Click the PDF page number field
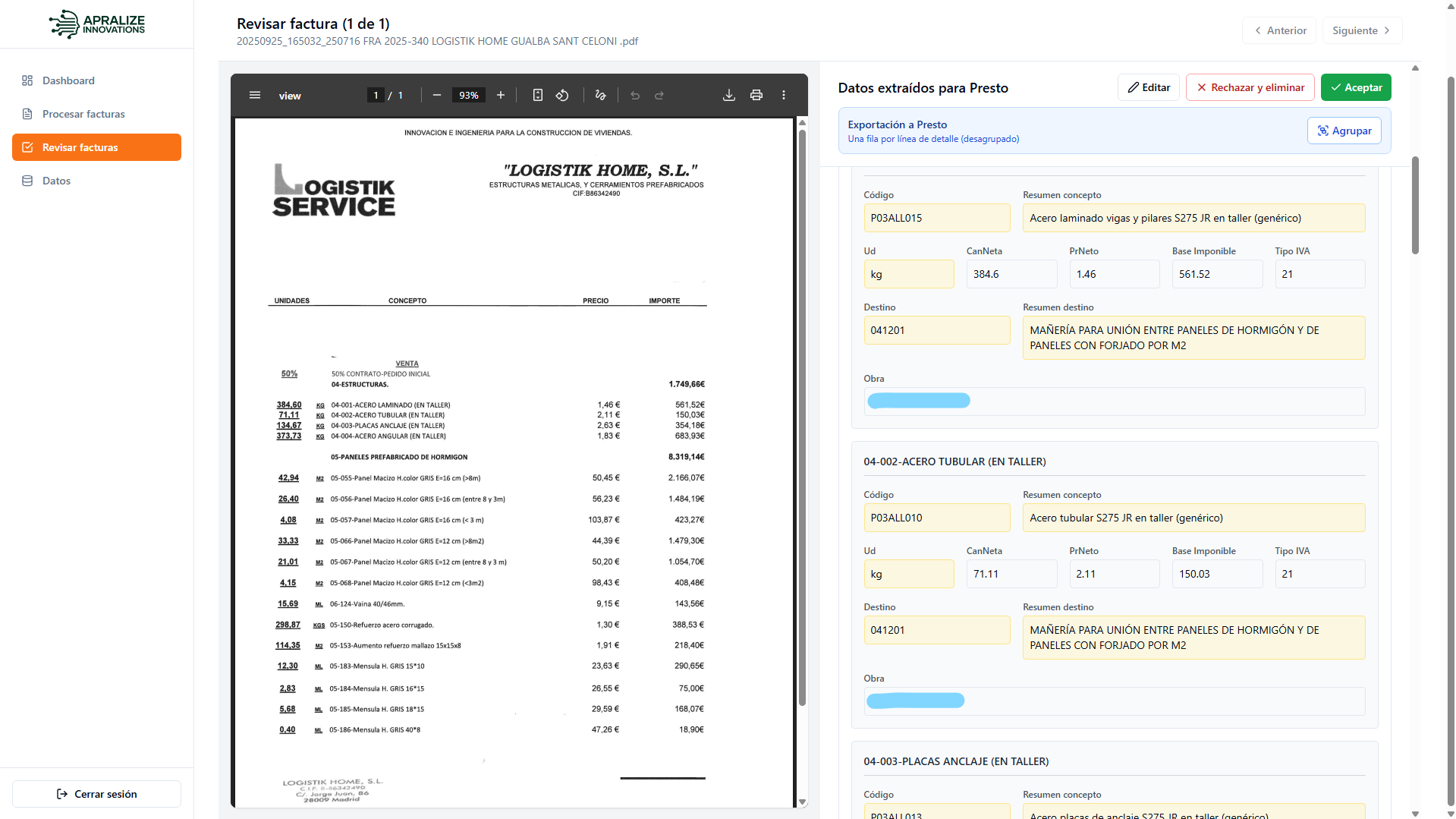 point(376,95)
